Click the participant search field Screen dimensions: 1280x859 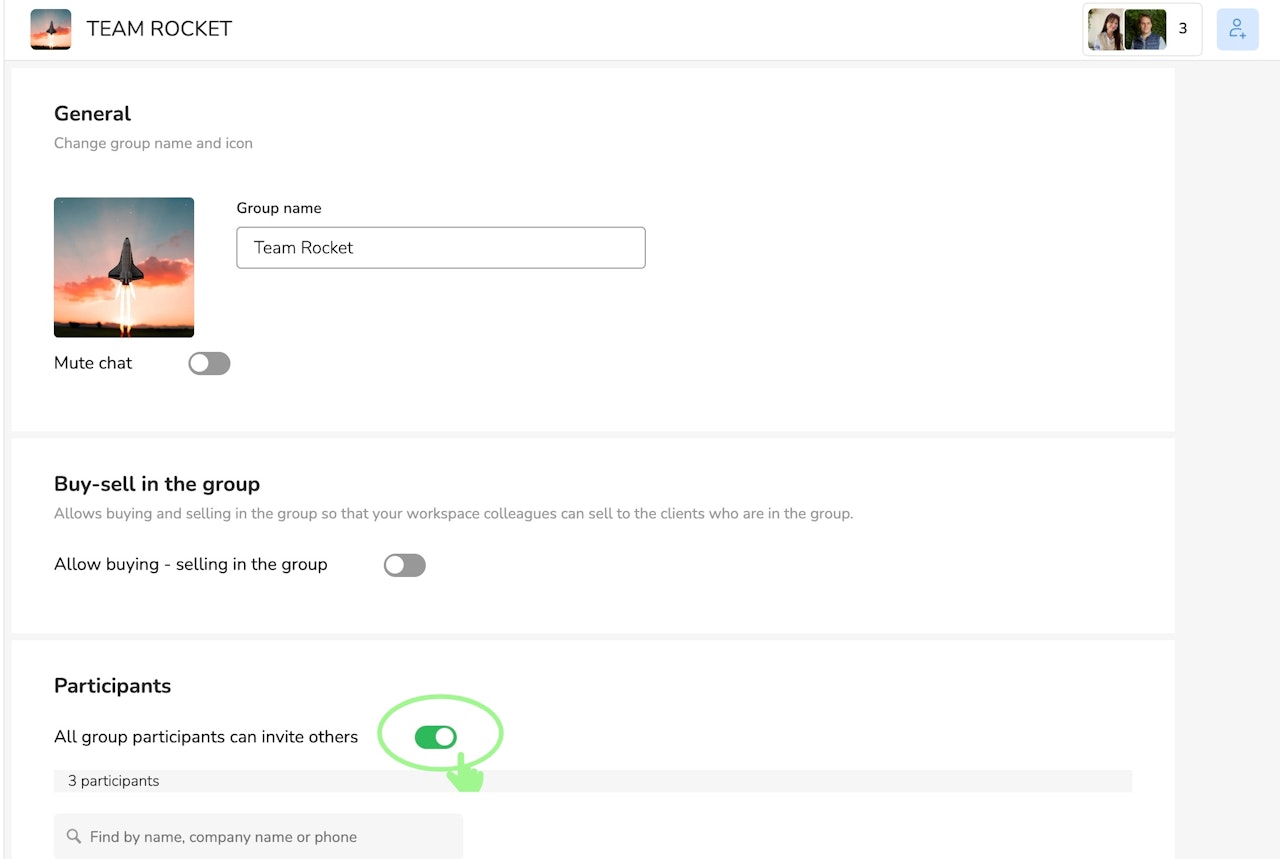point(270,837)
